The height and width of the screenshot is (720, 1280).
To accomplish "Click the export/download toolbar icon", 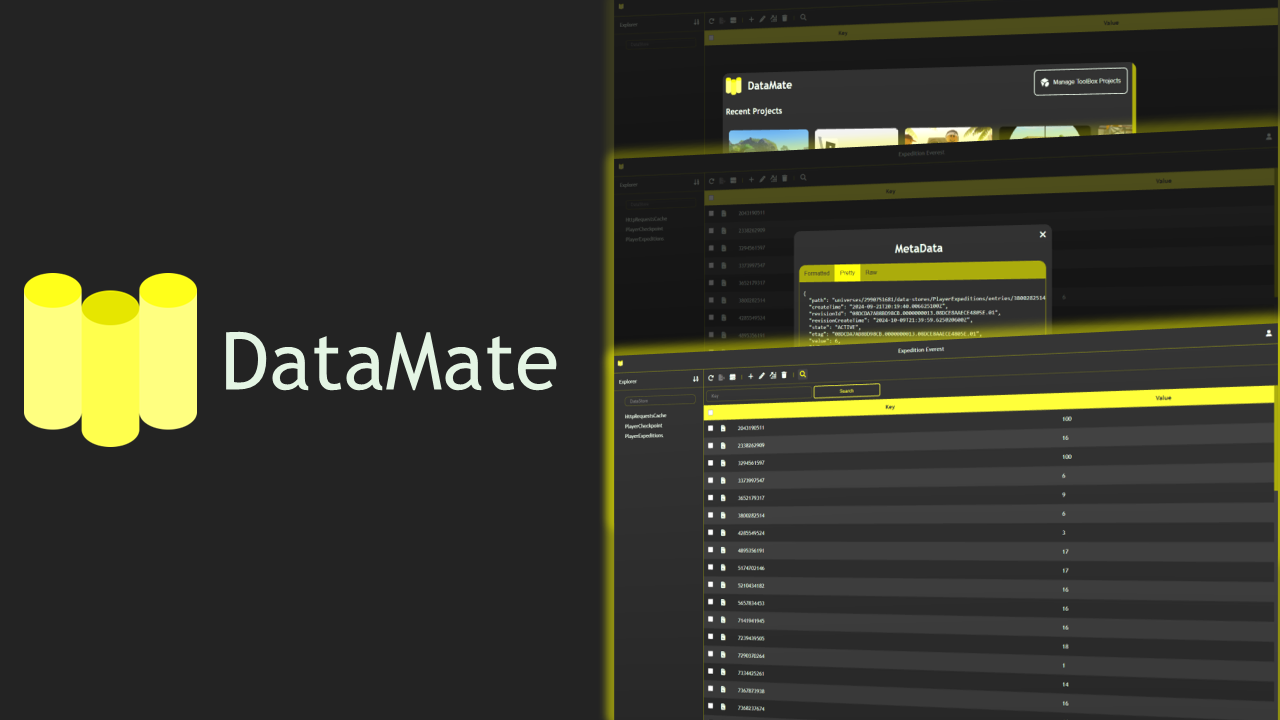I will point(721,377).
